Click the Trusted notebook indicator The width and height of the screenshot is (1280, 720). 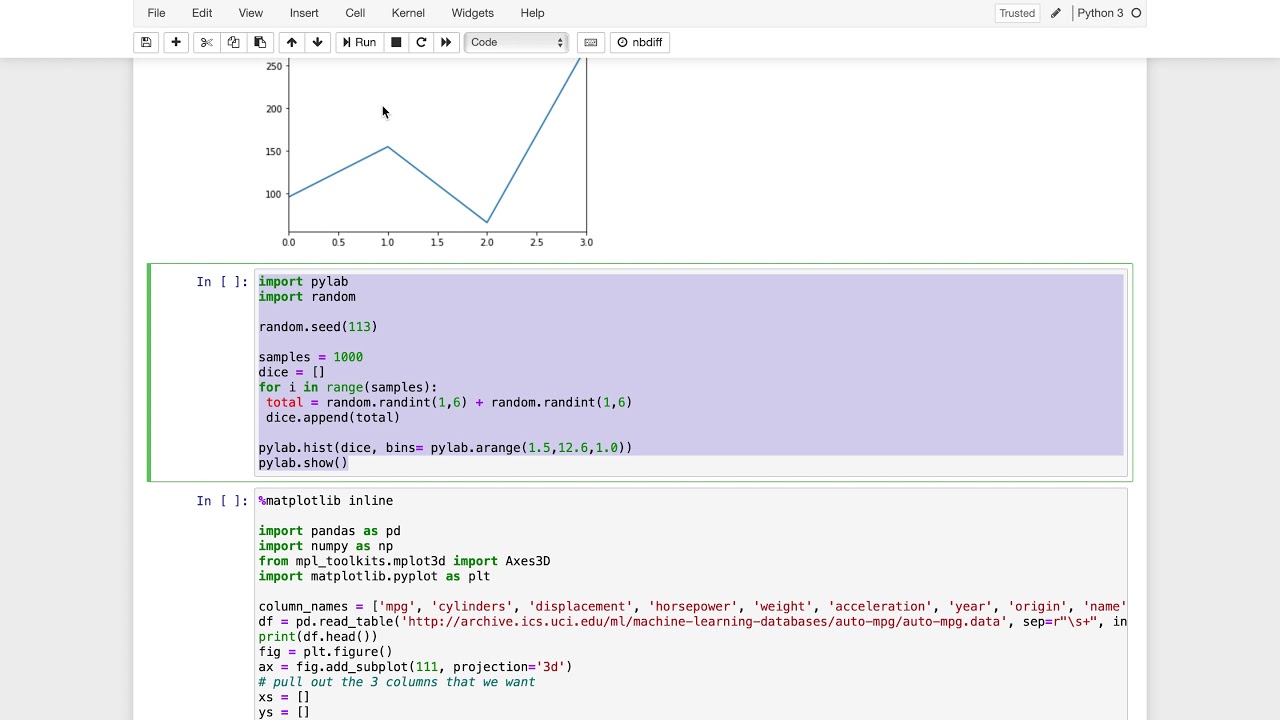pos(1017,13)
